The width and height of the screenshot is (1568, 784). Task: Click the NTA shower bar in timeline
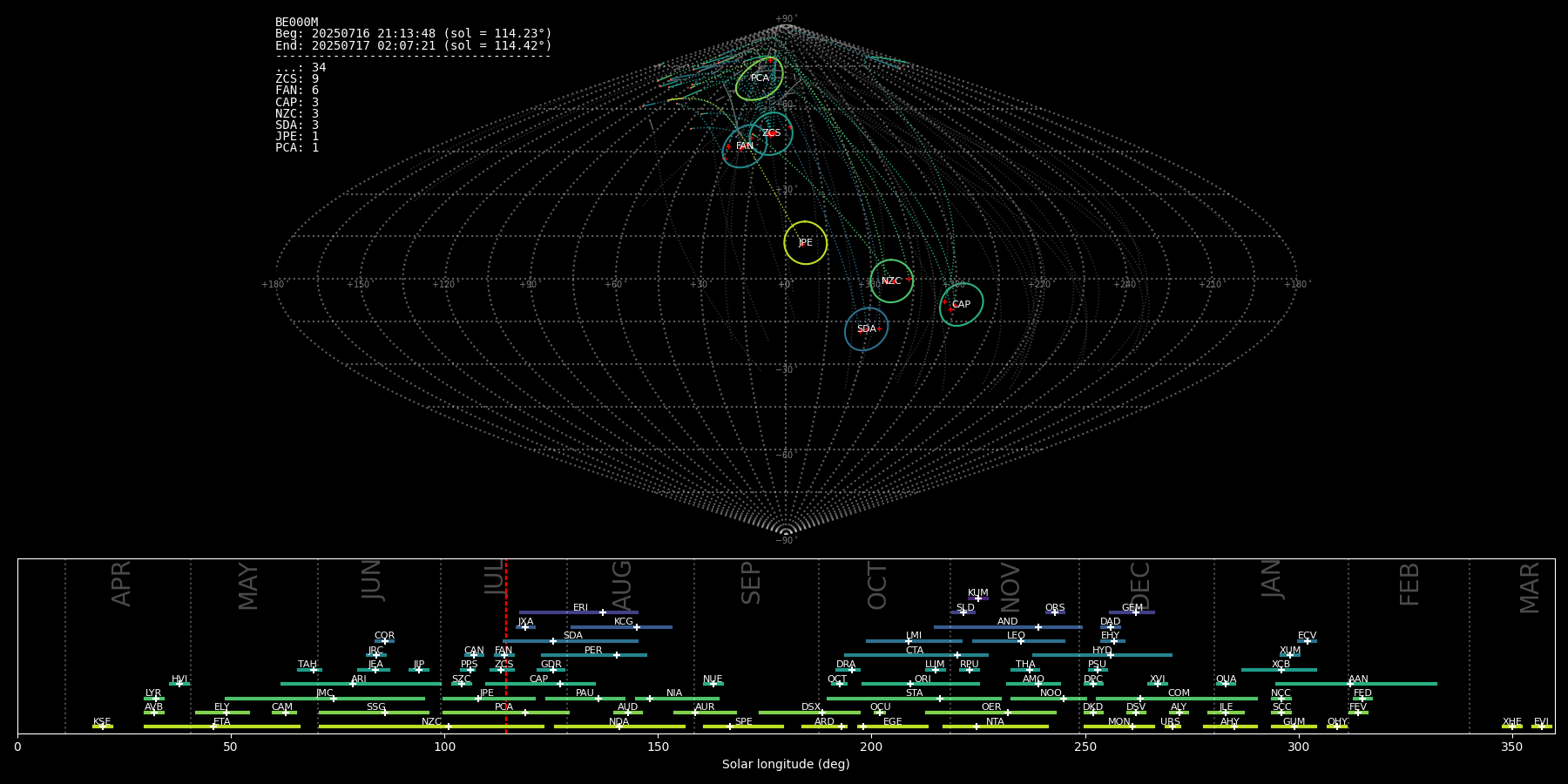coord(996,727)
